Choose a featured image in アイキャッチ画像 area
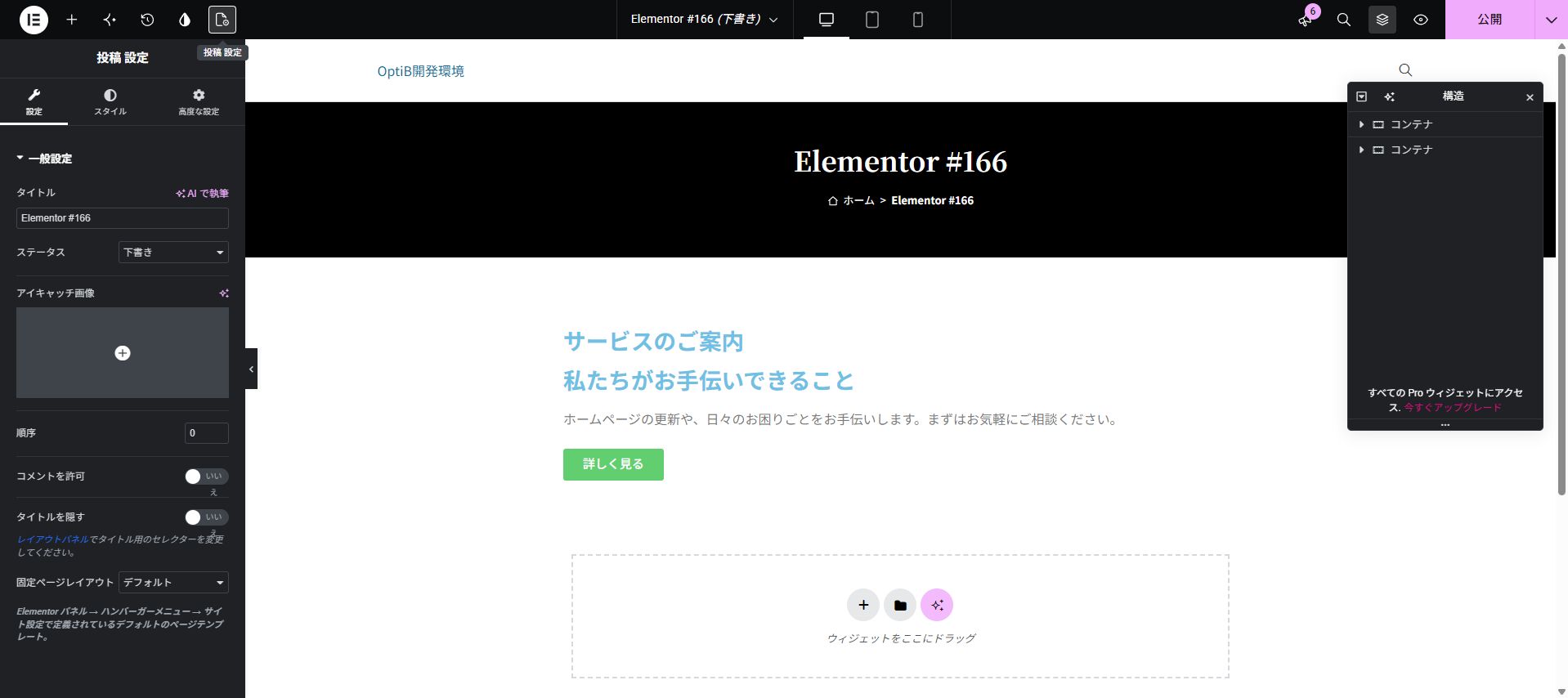This screenshot has width=1568, height=698. point(123,353)
